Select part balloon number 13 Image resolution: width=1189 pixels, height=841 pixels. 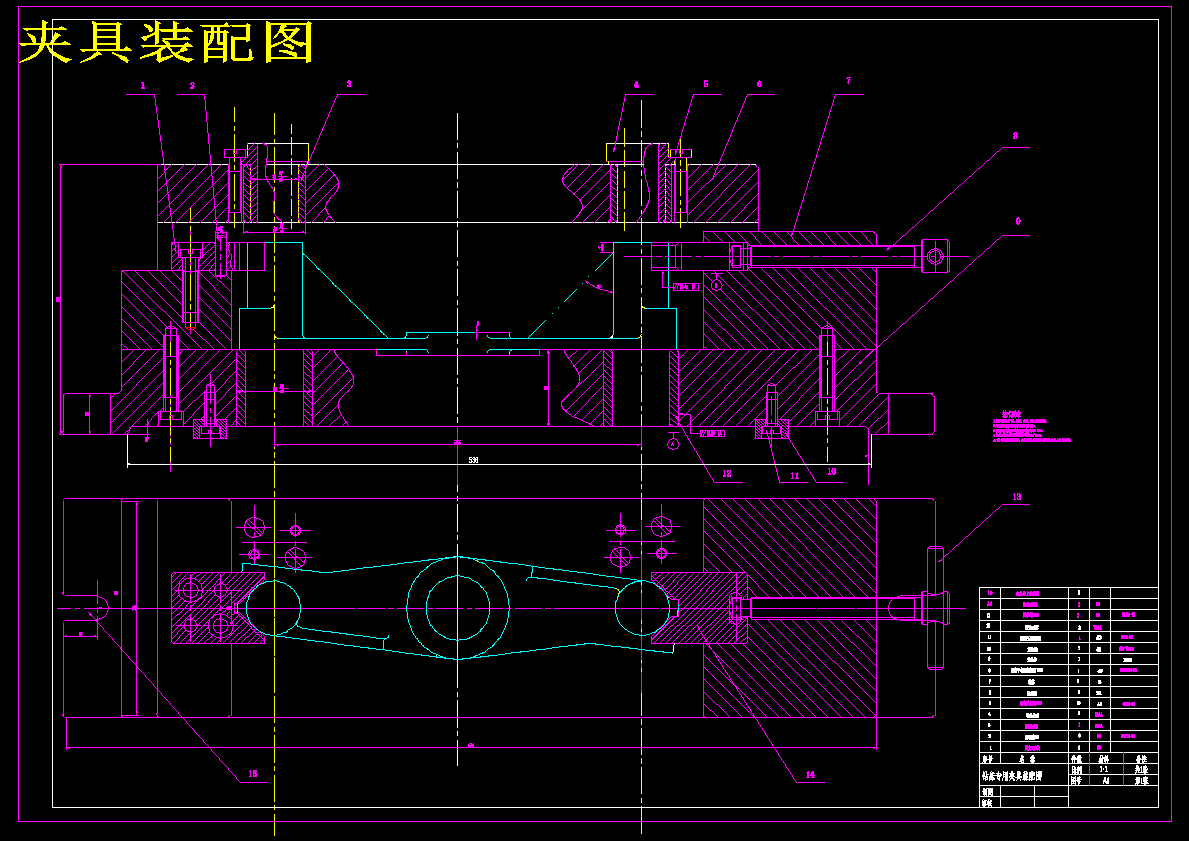point(1016,497)
